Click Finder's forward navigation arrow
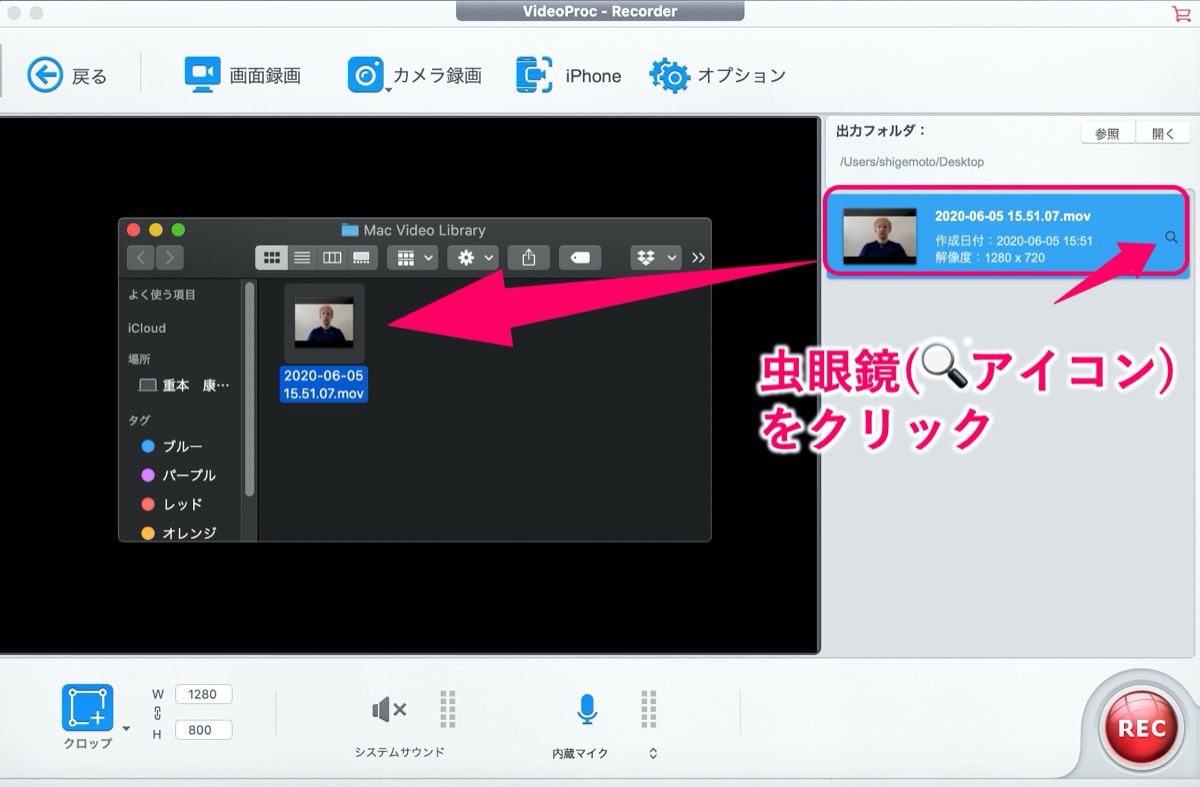The width and height of the screenshot is (1200, 787). pos(170,258)
